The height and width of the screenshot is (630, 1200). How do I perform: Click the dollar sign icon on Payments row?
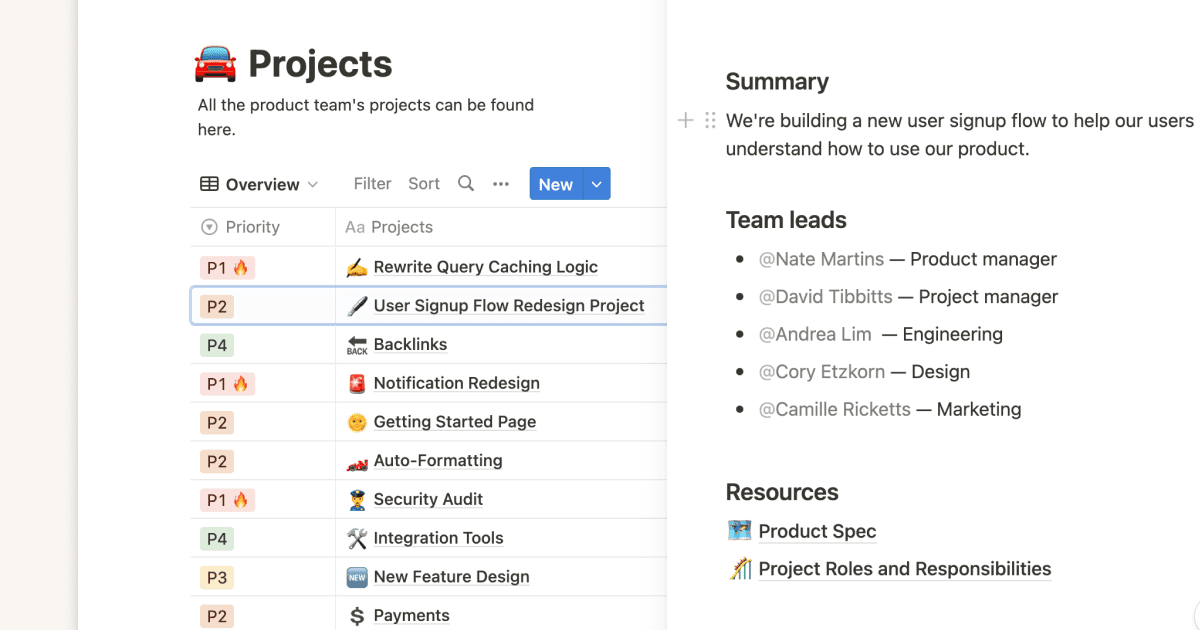click(358, 615)
